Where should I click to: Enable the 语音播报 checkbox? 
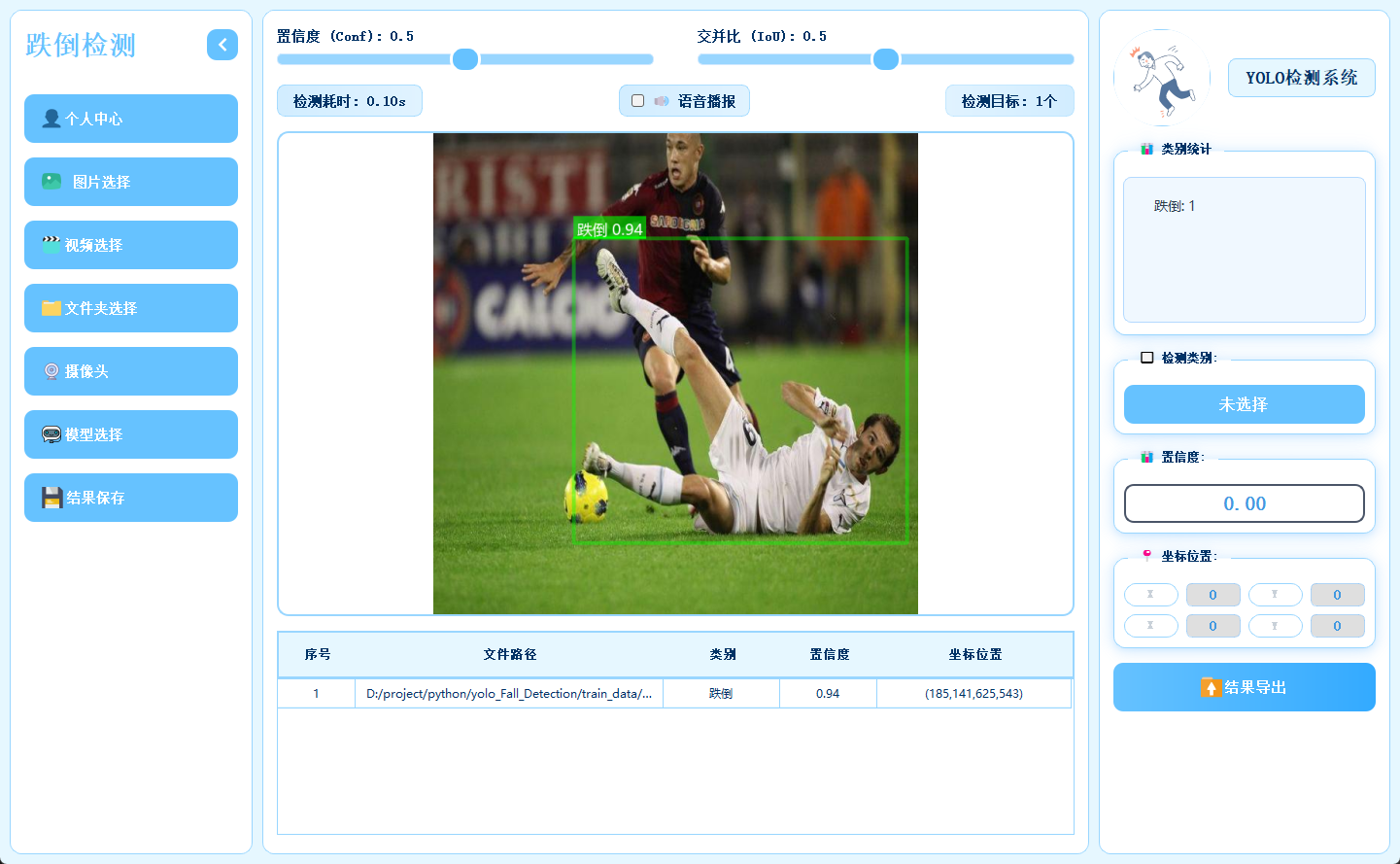(637, 101)
